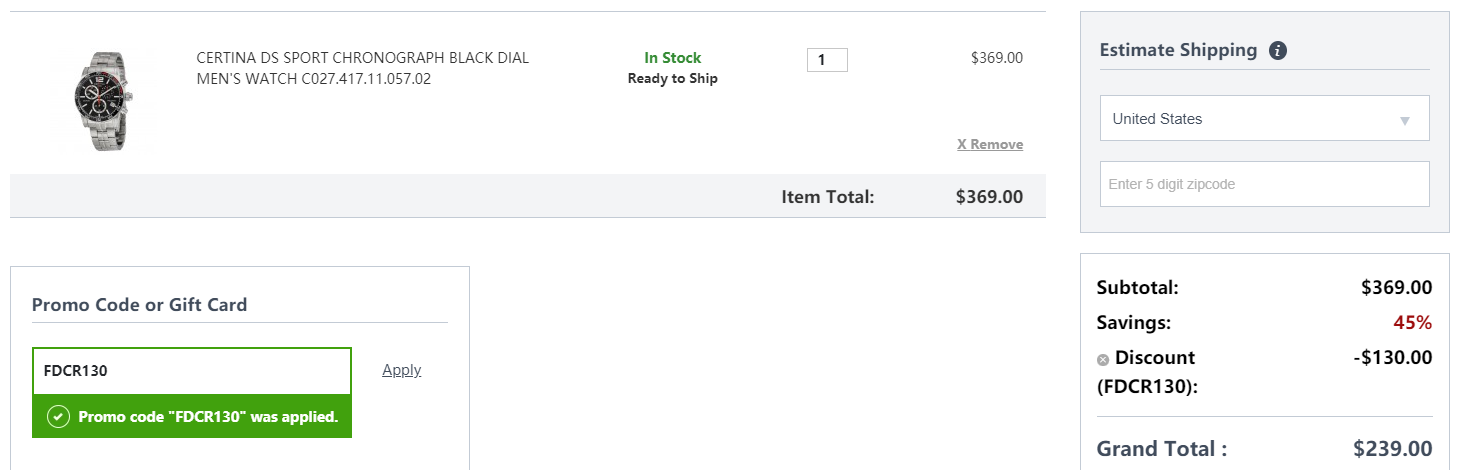Click the Savings 45% value
Viewport: 1457px width, 470px height.
coord(1413,323)
